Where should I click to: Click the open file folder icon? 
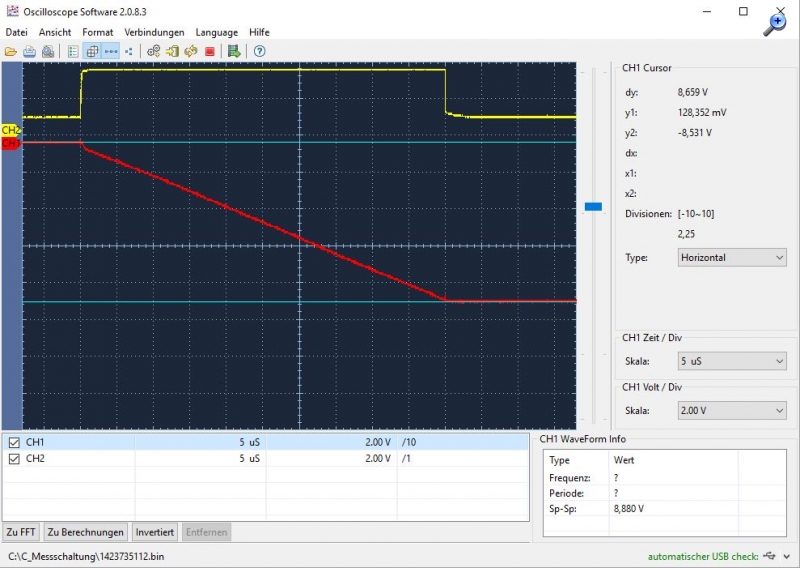11,51
